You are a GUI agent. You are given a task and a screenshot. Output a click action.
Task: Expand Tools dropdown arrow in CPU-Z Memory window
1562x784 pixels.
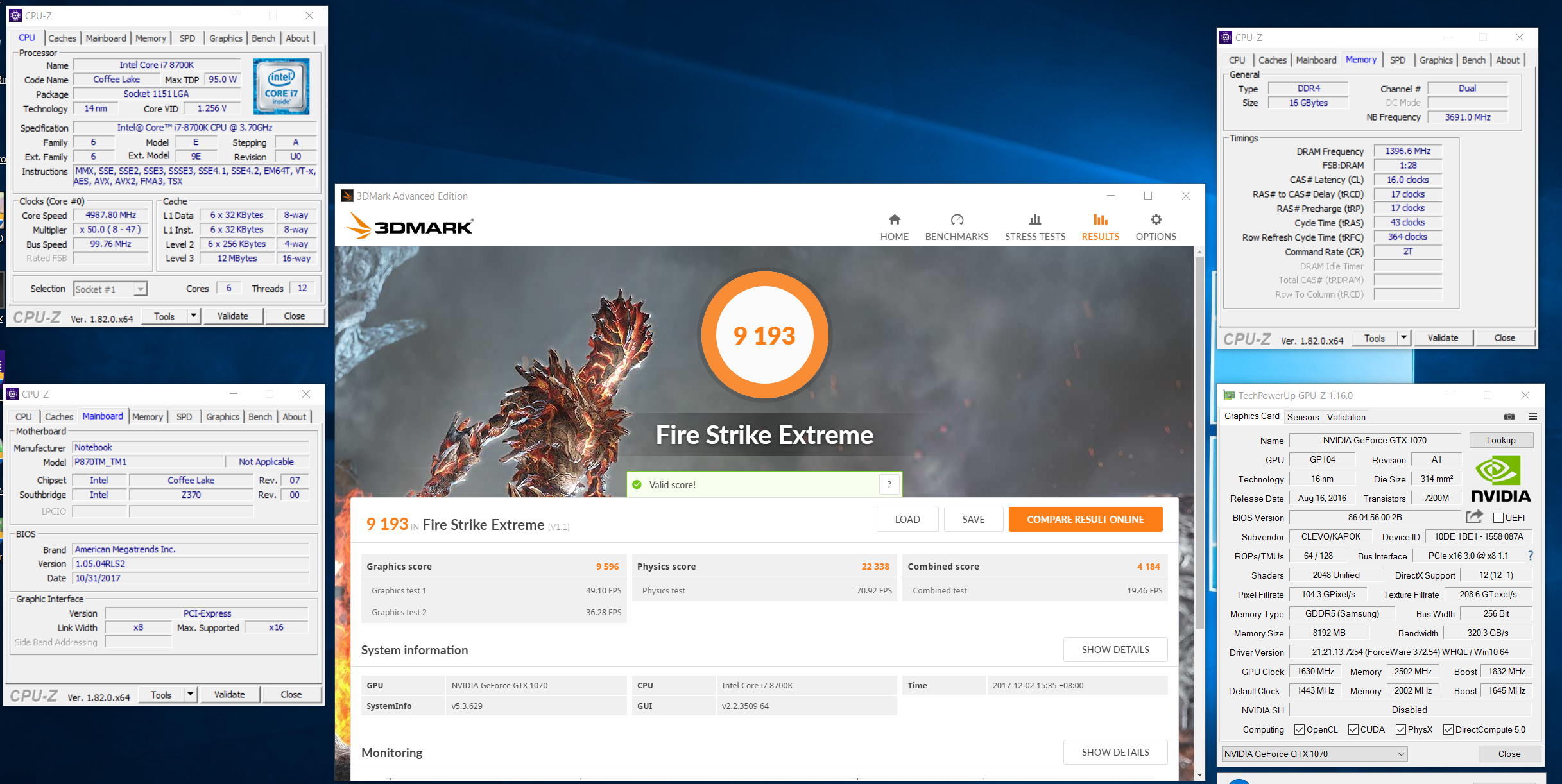click(x=1404, y=337)
